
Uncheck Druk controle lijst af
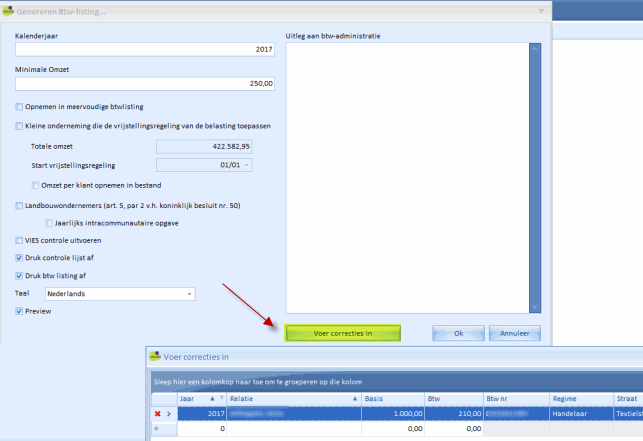point(19,259)
